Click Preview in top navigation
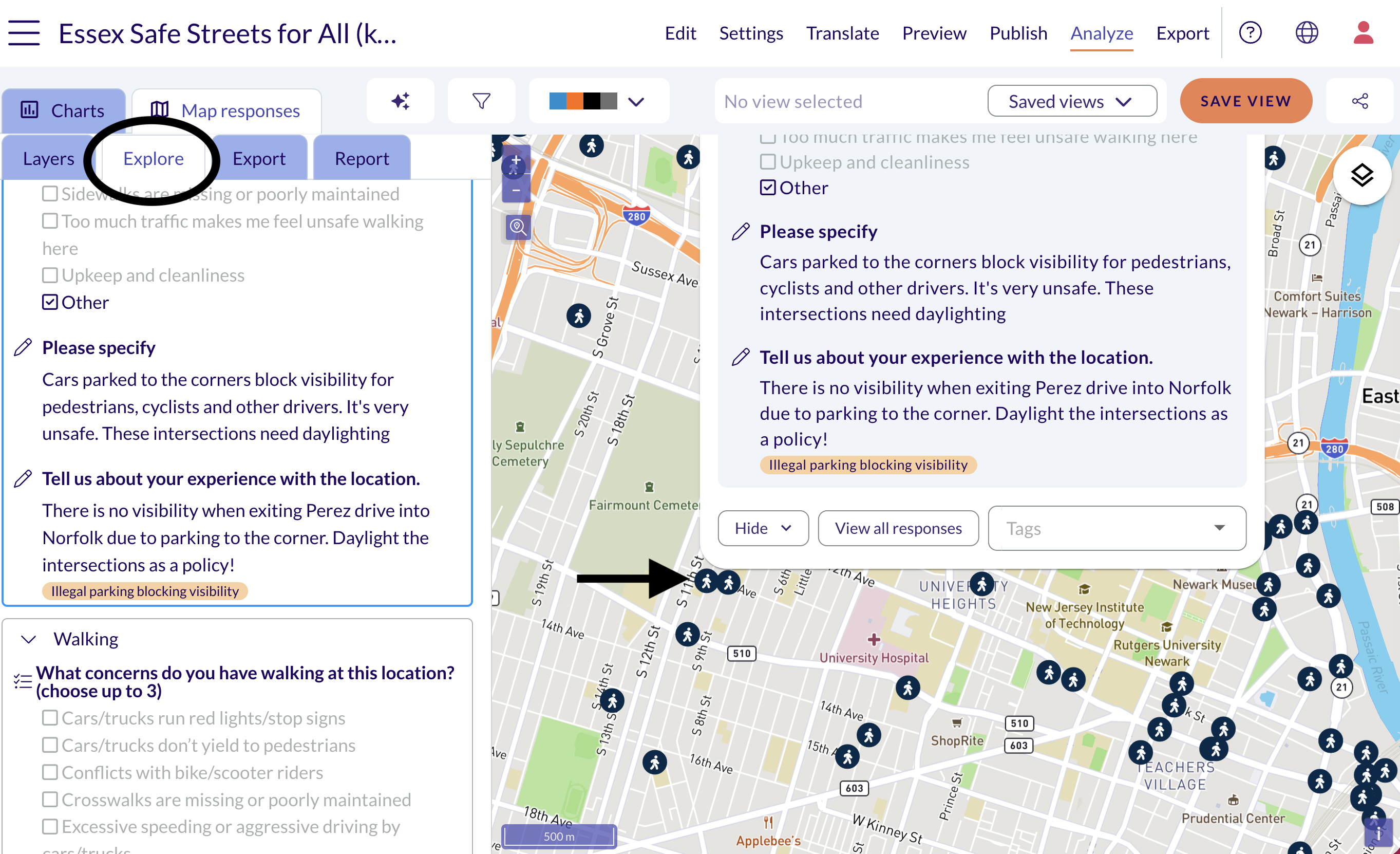Viewport: 1400px width, 854px height. pyautogui.click(x=934, y=33)
